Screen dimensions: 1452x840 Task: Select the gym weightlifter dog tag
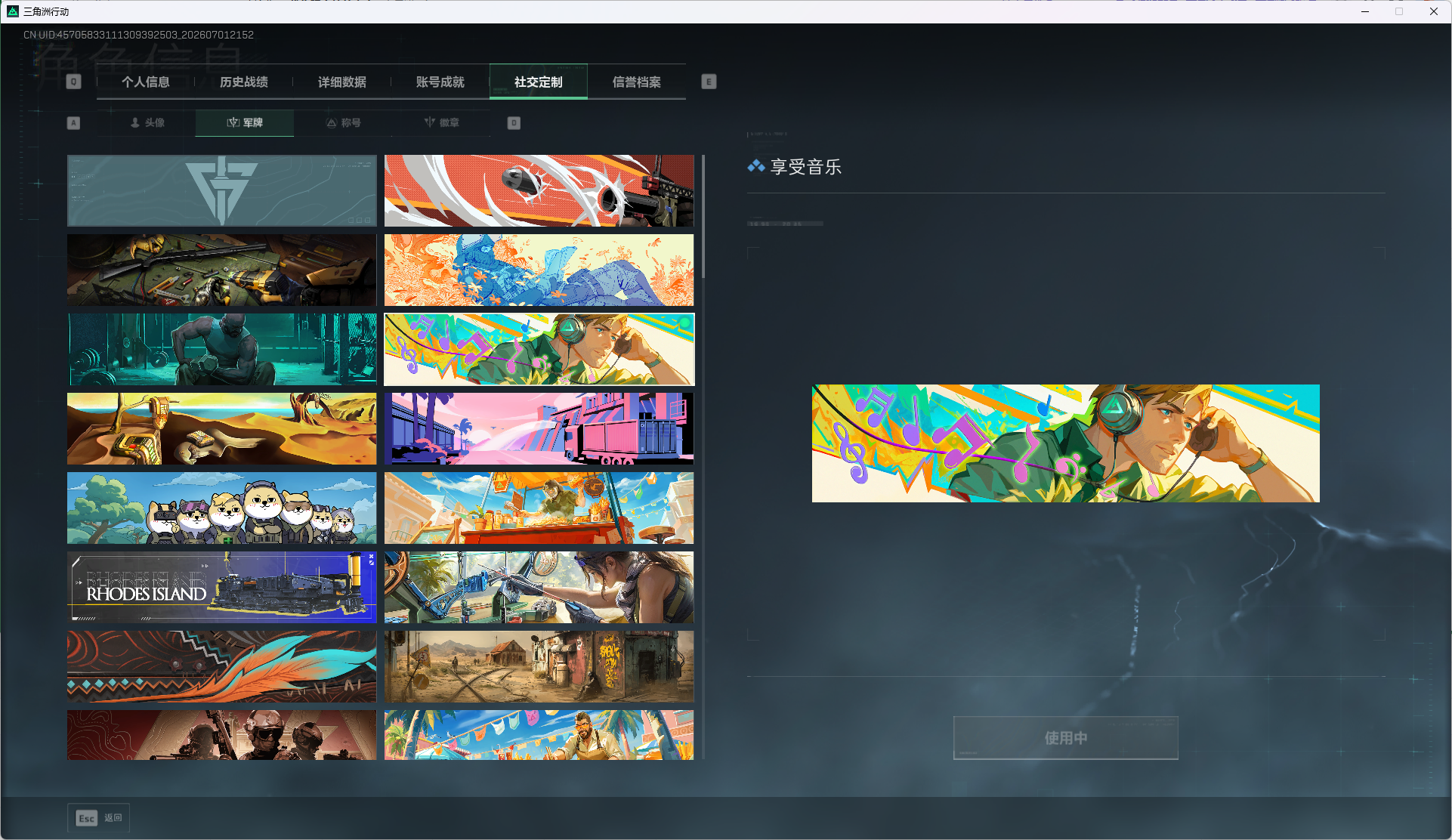pyautogui.click(x=222, y=349)
